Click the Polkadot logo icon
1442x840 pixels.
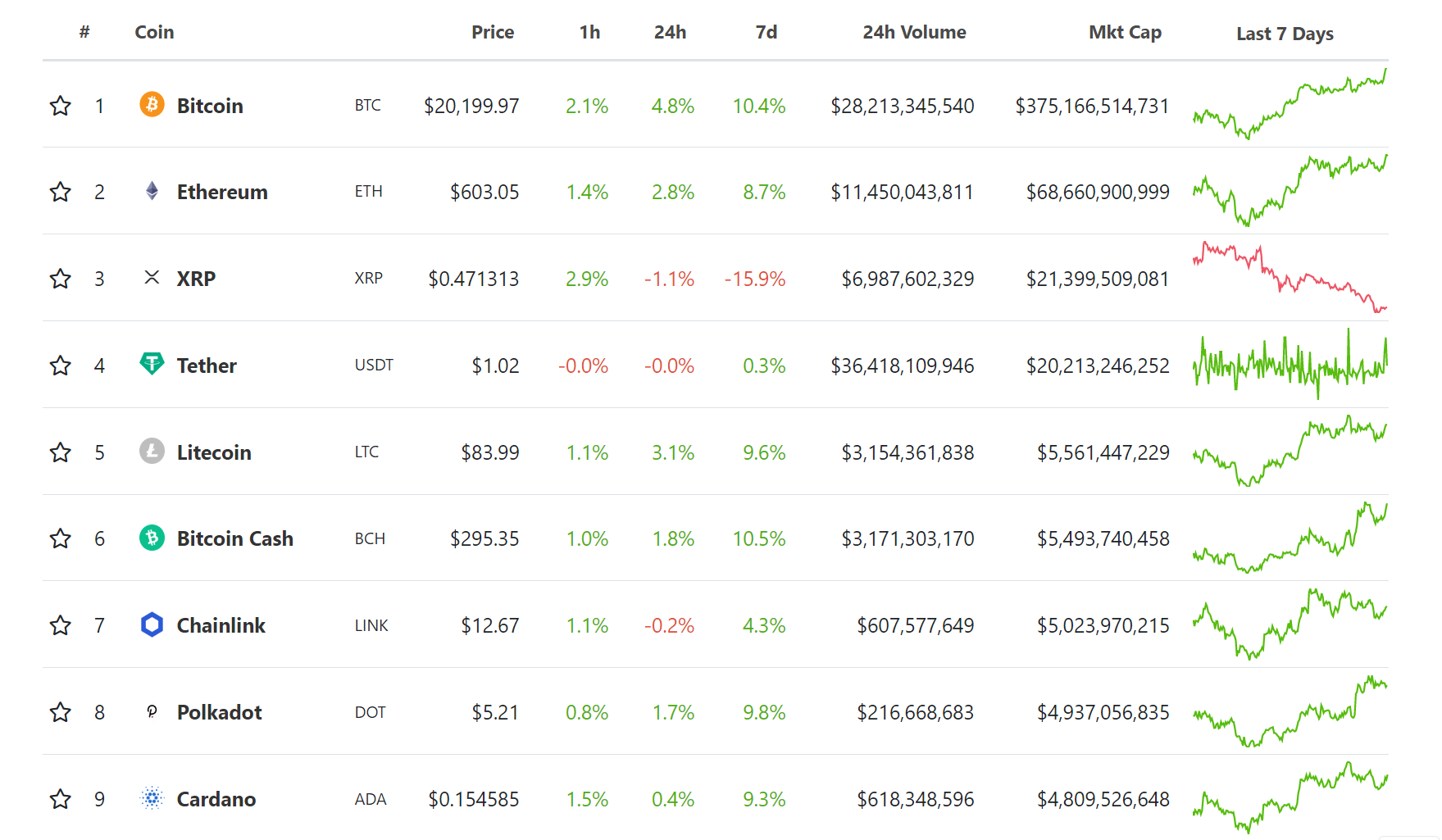pyautogui.click(x=152, y=711)
